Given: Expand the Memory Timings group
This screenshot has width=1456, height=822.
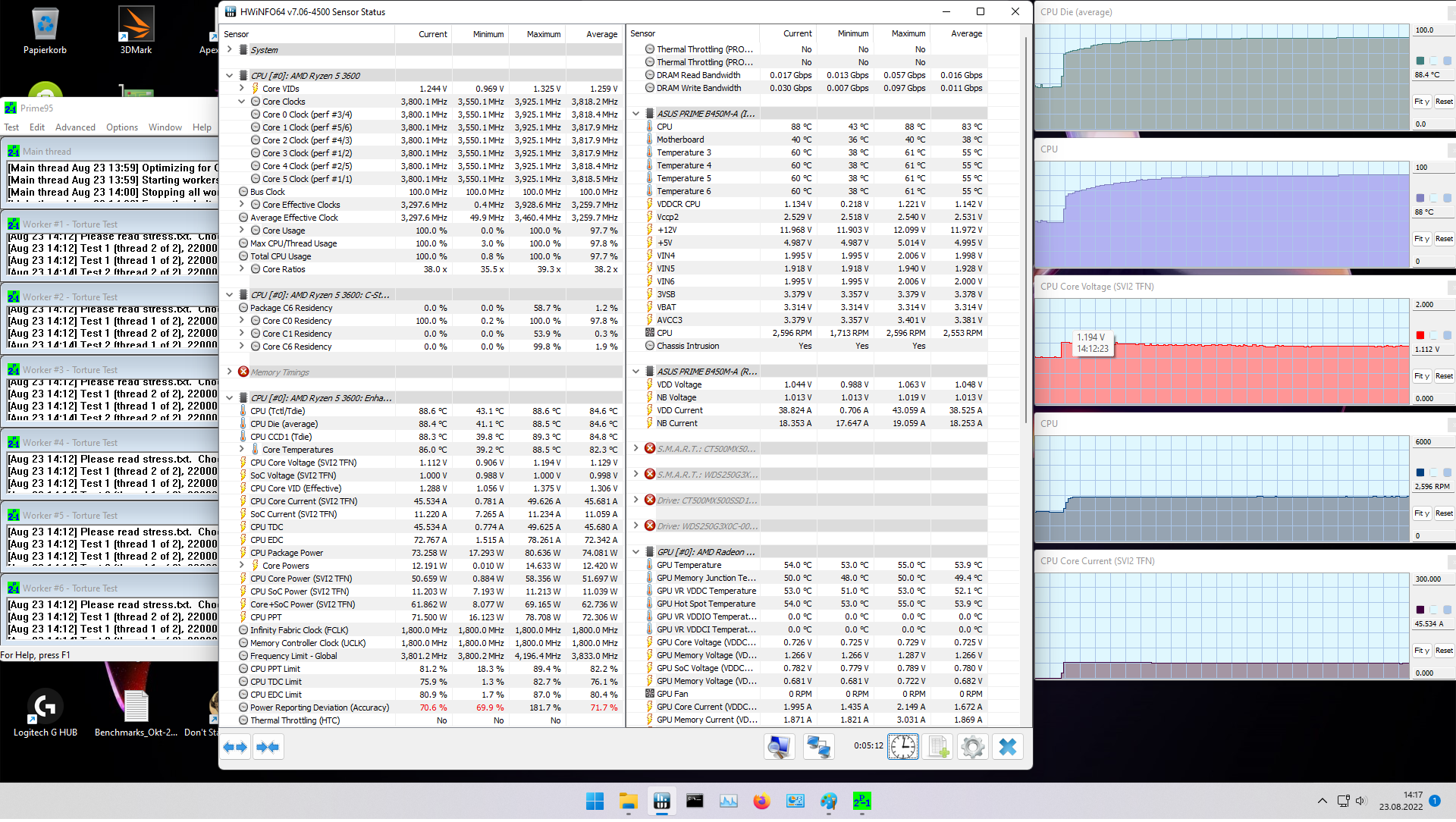Looking at the screenshot, I should coord(230,372).
